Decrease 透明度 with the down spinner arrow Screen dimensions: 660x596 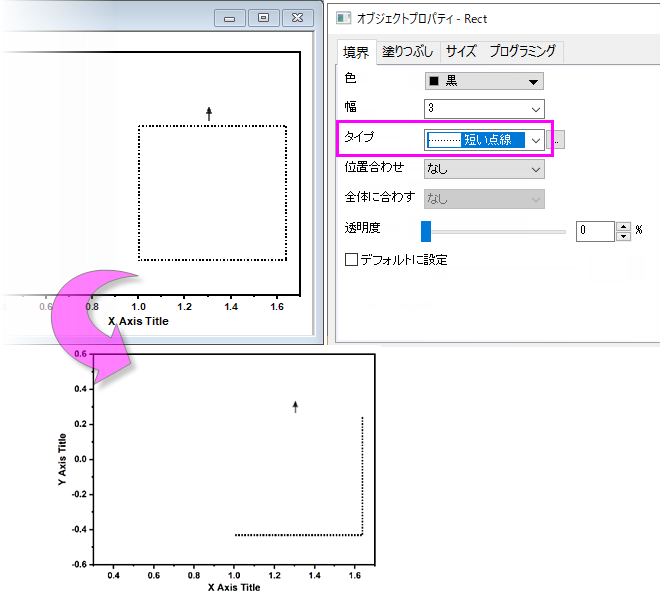623,236
